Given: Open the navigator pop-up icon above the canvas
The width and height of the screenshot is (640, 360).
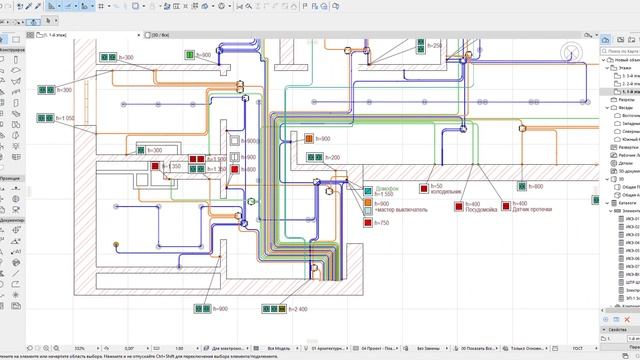Looking at the screenshot, I should click(x=588, y=35).
